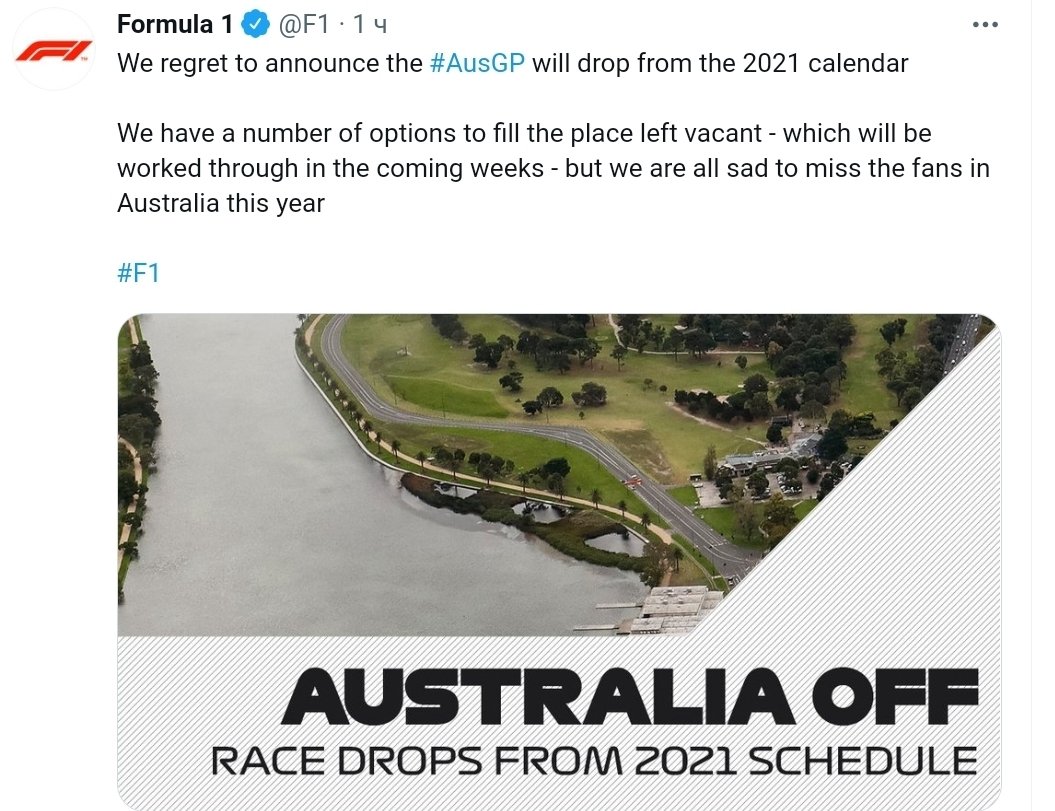Open the three-dot more options menu
This screenshot has height=811, width=1055.
(x=986, y=25)
